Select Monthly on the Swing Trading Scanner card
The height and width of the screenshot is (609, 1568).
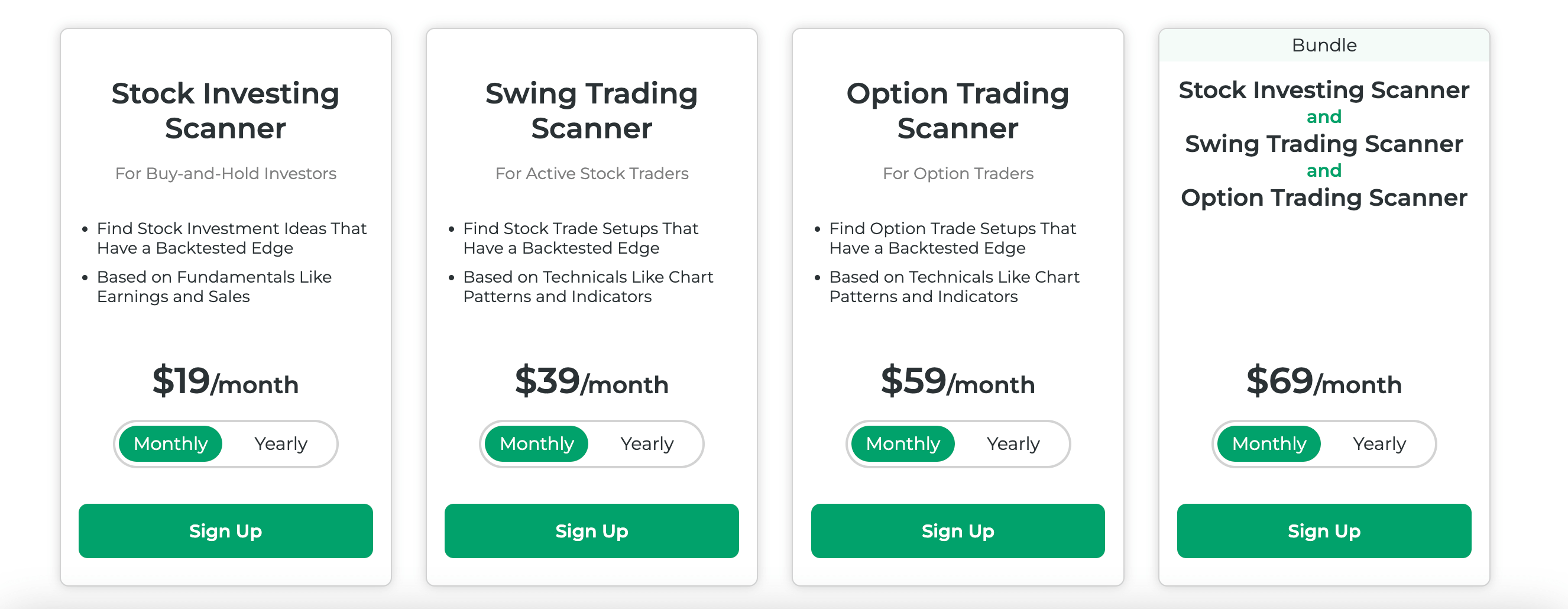pyautogui.click(x=536, y=444)
